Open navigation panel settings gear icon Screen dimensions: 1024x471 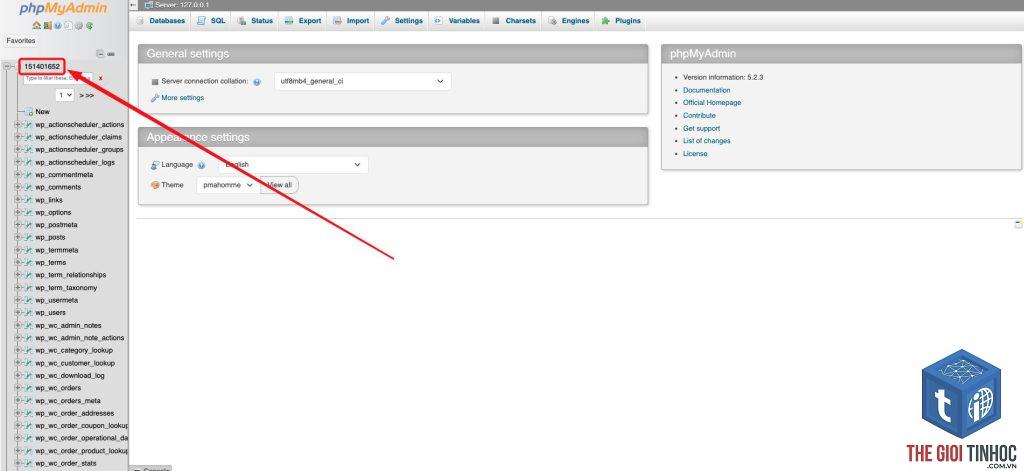click(x=78, y=25)
